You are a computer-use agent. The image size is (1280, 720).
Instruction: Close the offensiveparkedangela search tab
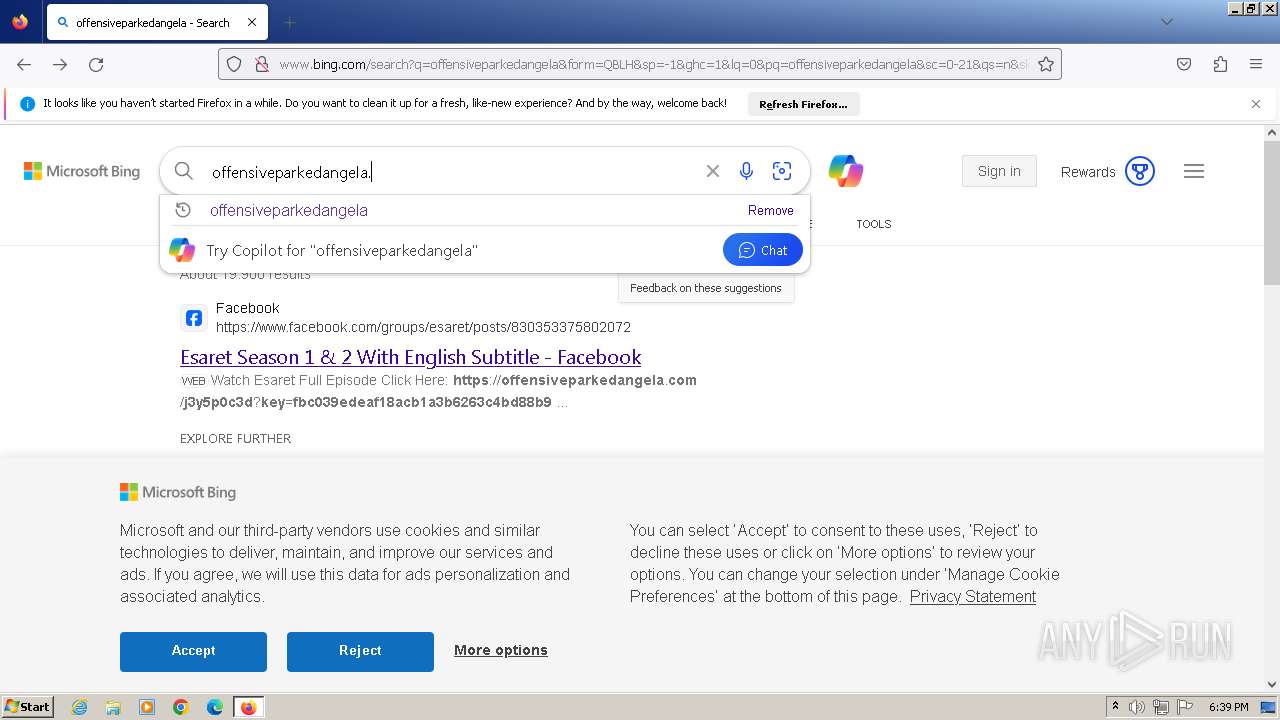click(251, 22)
